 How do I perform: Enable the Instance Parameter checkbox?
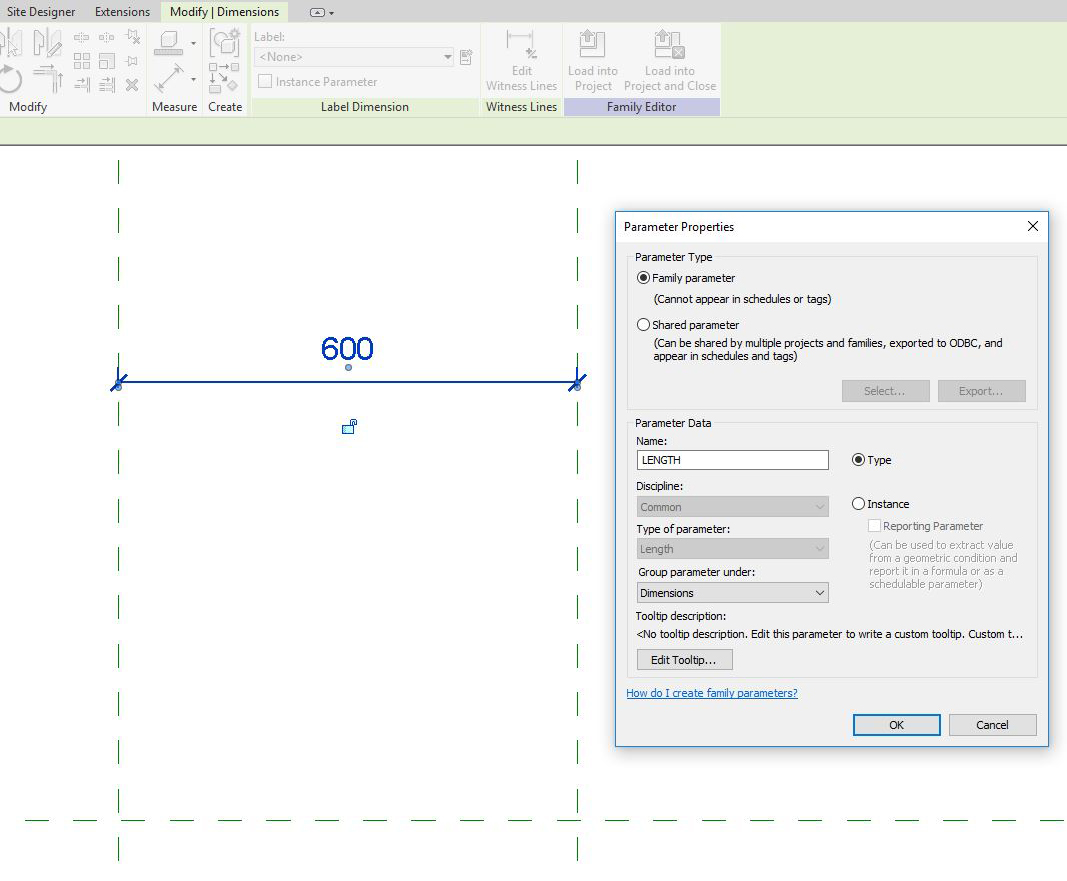click(265, 81)
